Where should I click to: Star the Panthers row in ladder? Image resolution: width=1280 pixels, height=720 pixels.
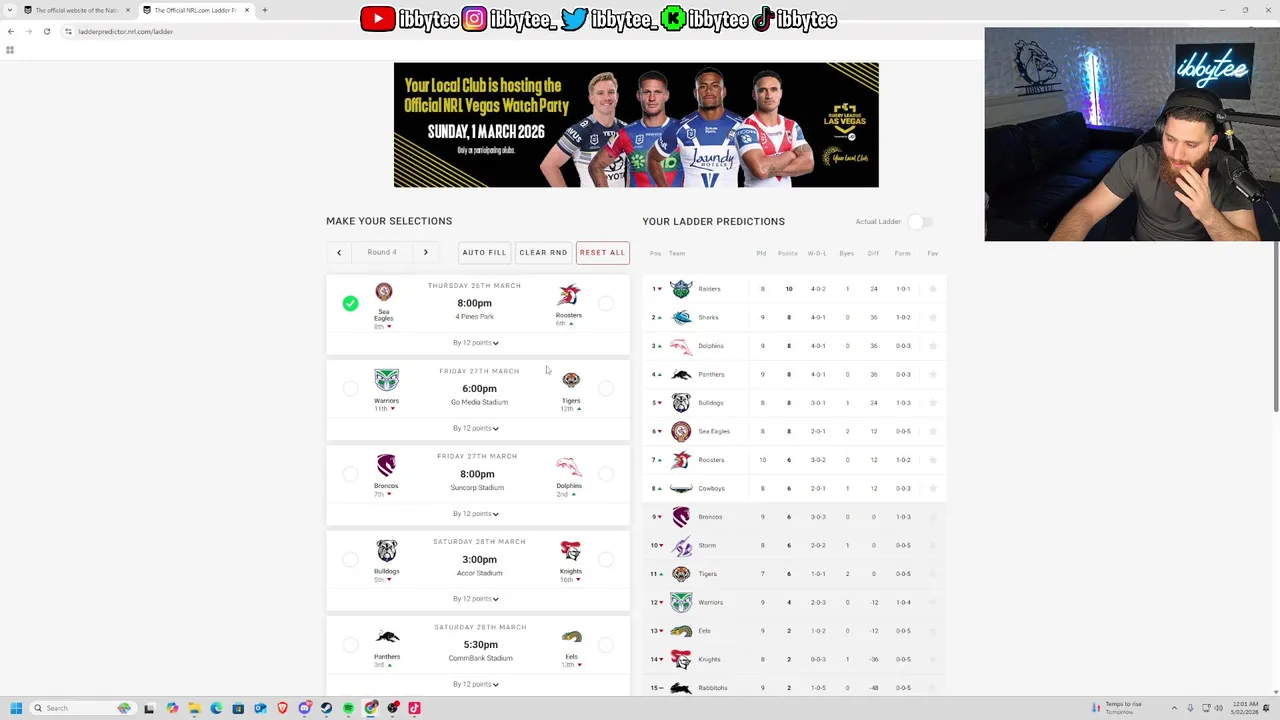933,374
